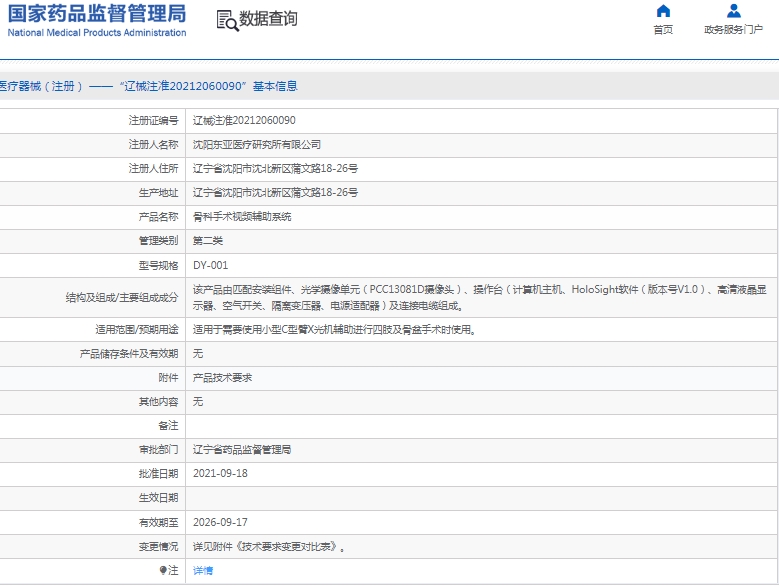779x588 pixels.
Task: Click the composition description mentioning HoloSight软件
Action: click(x=479, y=297)
